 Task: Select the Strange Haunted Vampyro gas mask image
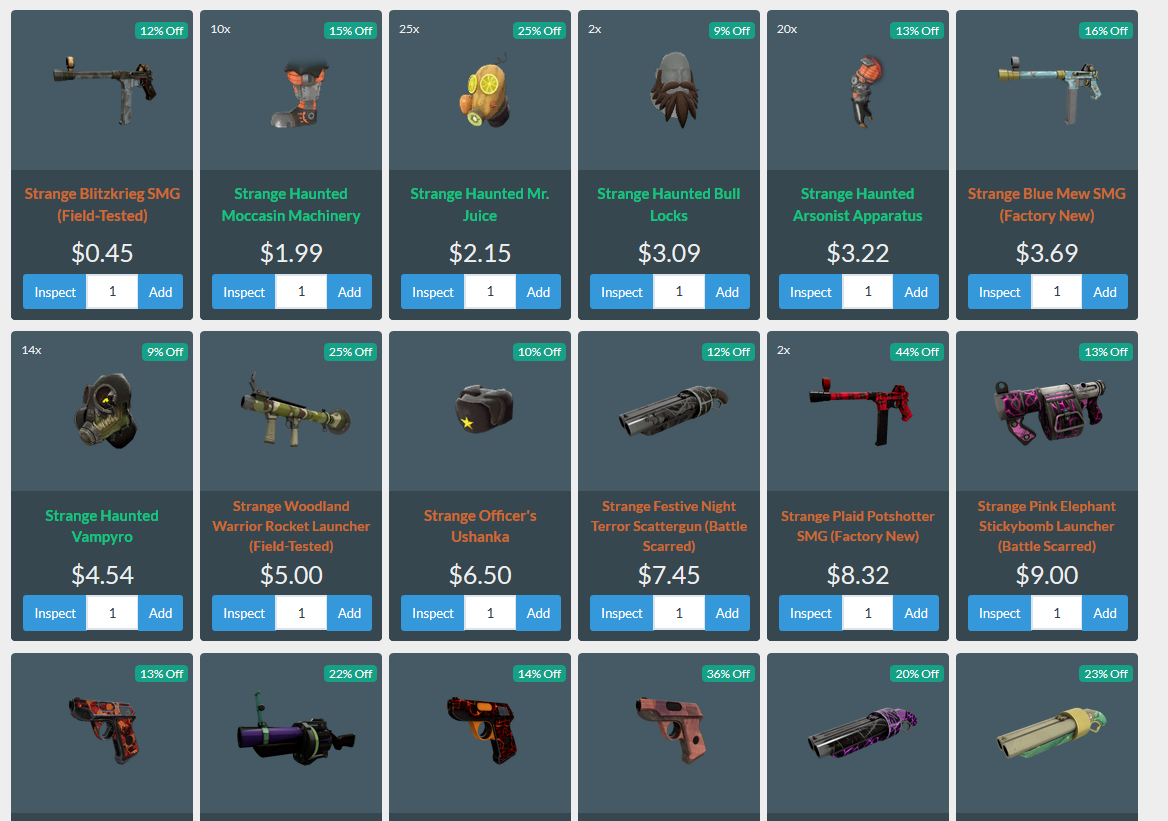click(x=106, y=410)
